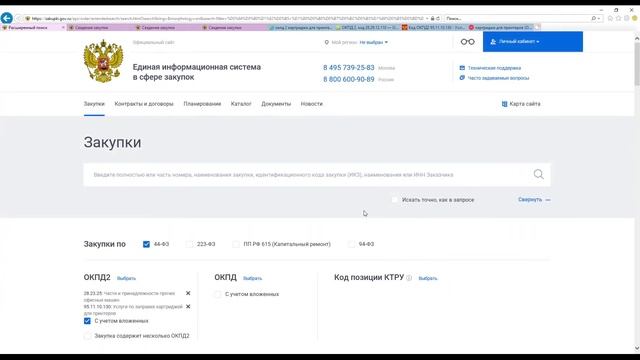Uncheck 'С учетом вложенных' under ОКПД2
The image size is (640, 360).
[87, 321]
